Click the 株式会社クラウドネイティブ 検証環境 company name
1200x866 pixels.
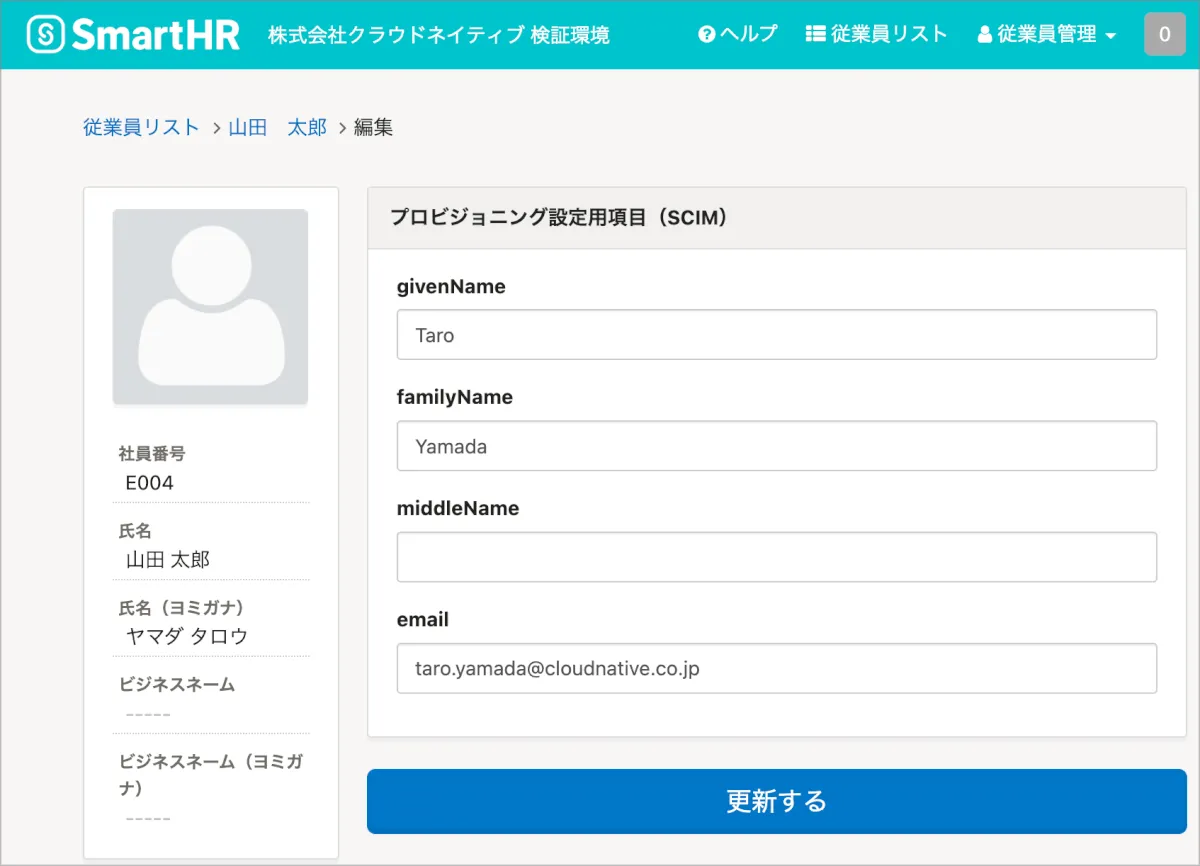tap(438, 35)
